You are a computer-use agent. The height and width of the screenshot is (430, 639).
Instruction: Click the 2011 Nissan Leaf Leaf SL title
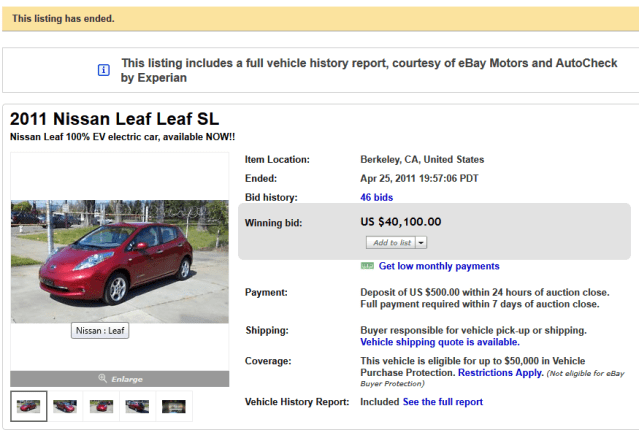pos(114,118)
